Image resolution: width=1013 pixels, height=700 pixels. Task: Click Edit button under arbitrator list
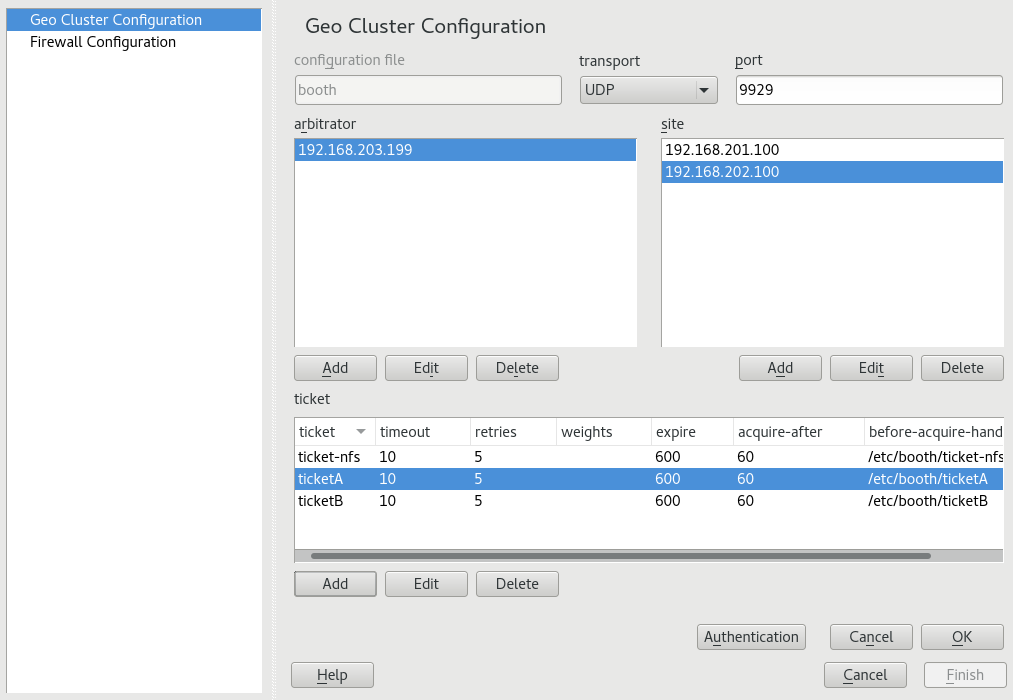pos(426,368)
